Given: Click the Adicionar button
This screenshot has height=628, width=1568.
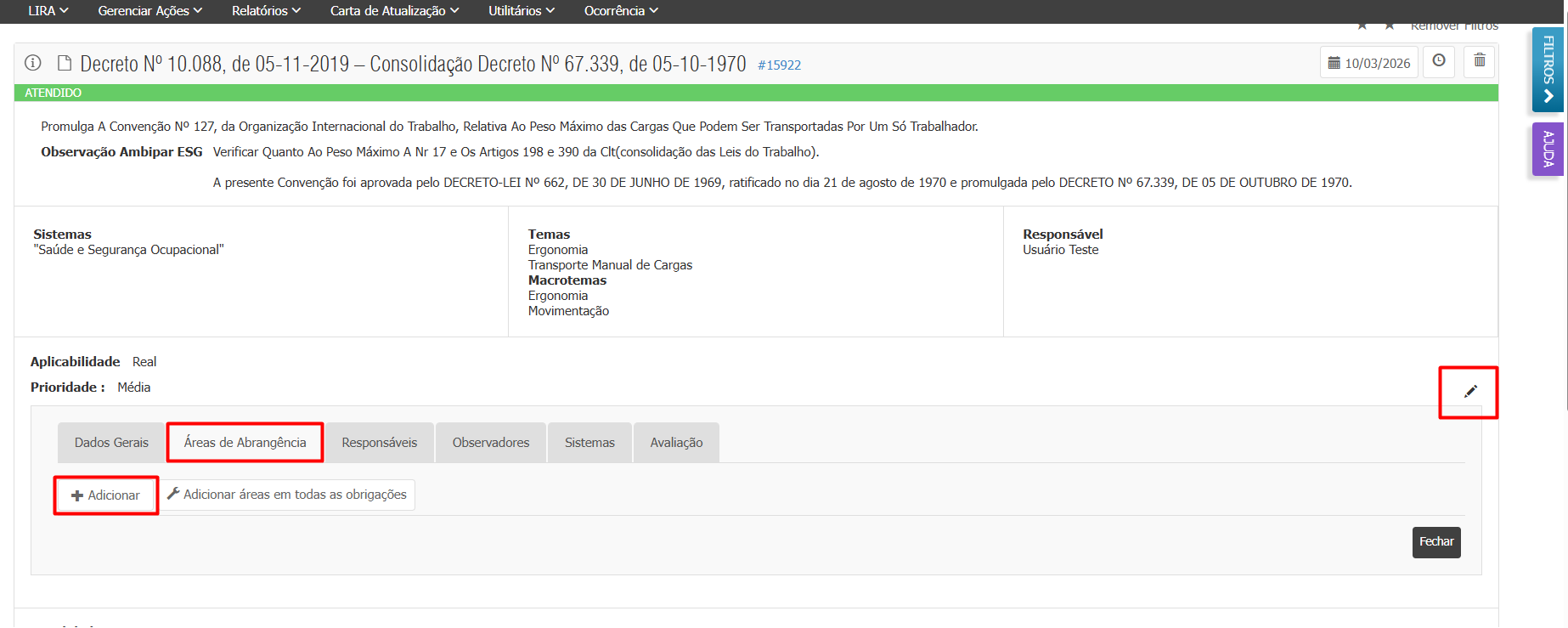Looking at the screenshot, I should tap(106, 495).
